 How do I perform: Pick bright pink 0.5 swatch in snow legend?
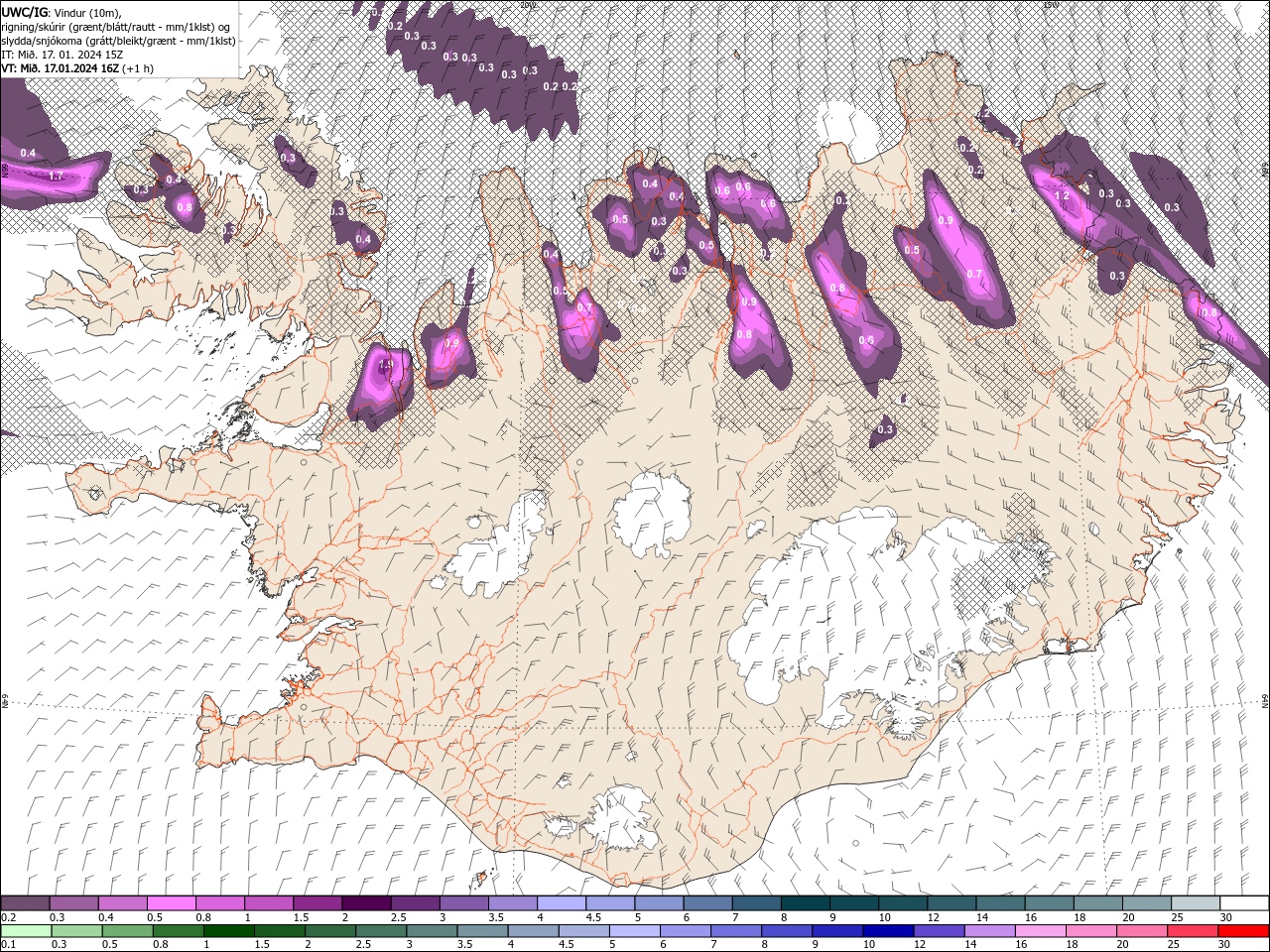tap(171, 903)
